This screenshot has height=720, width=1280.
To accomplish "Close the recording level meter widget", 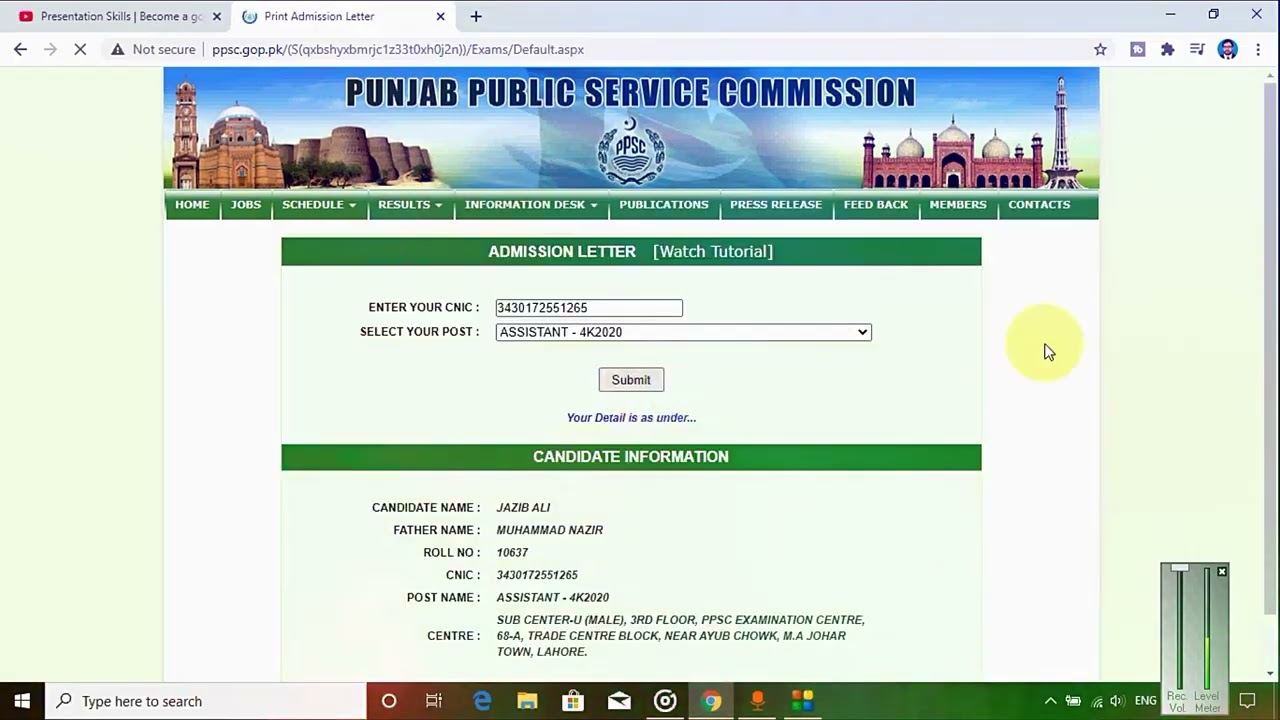I will point(1222,571).
